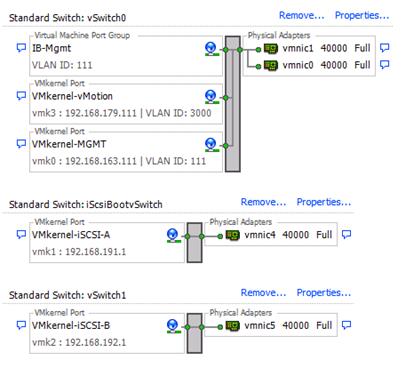Click the info bubble next to IB-Mgmt
Viewport: 406px width, 368px height.
coord(21,48)
